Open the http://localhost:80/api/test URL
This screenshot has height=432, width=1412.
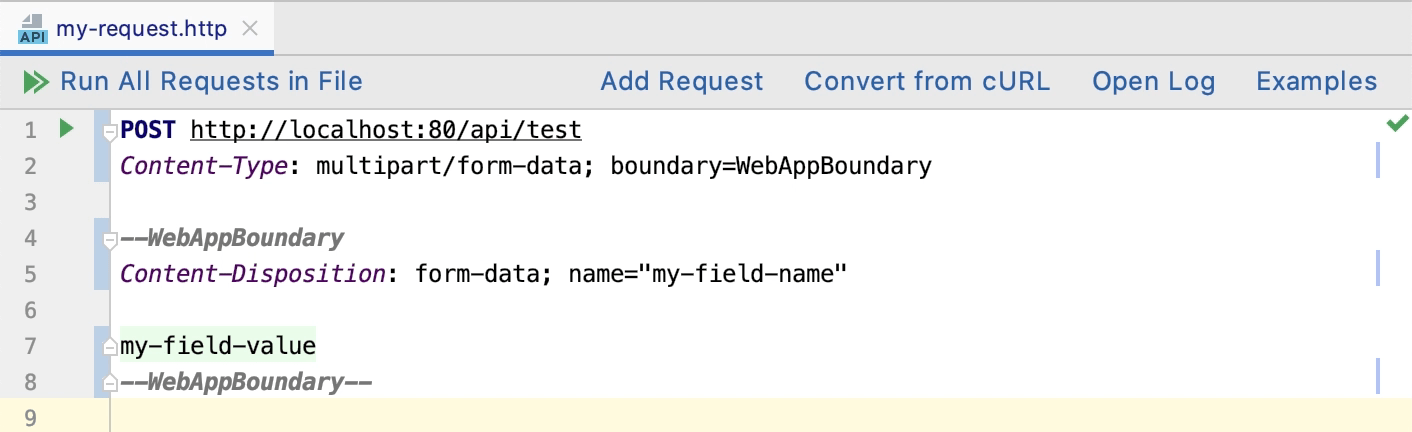tap(385, 130)
